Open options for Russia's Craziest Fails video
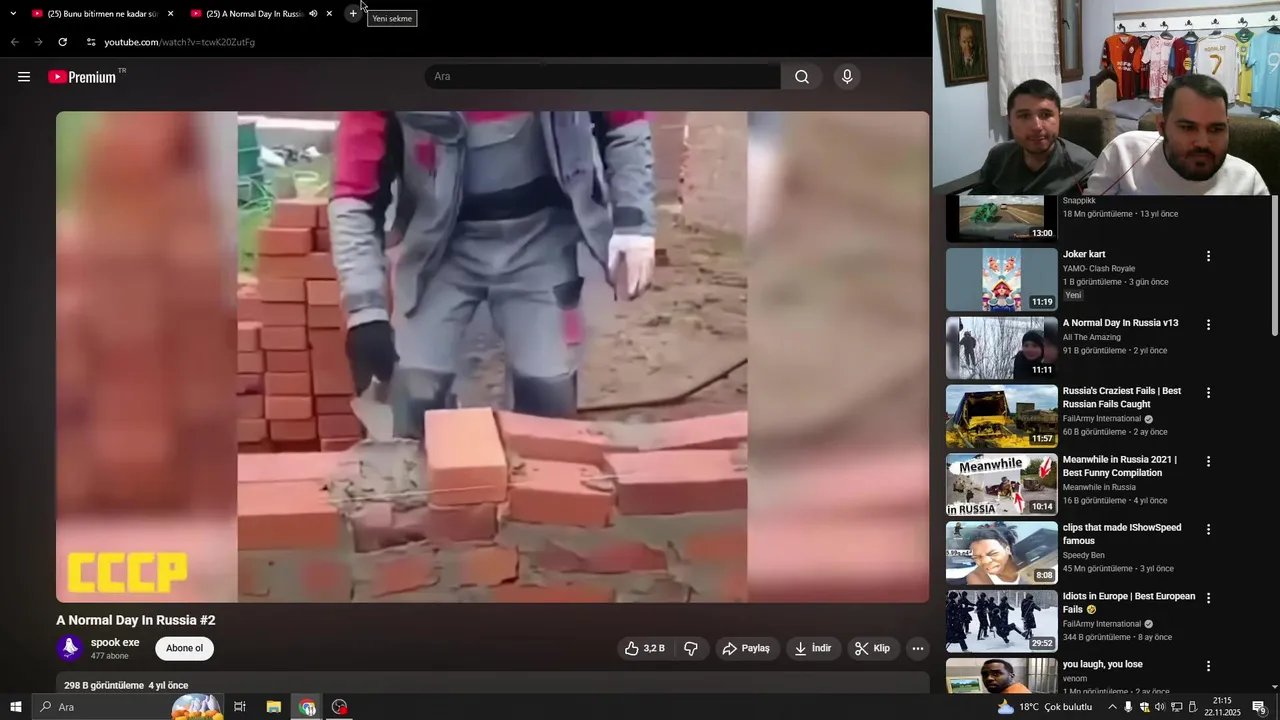 1208,393
